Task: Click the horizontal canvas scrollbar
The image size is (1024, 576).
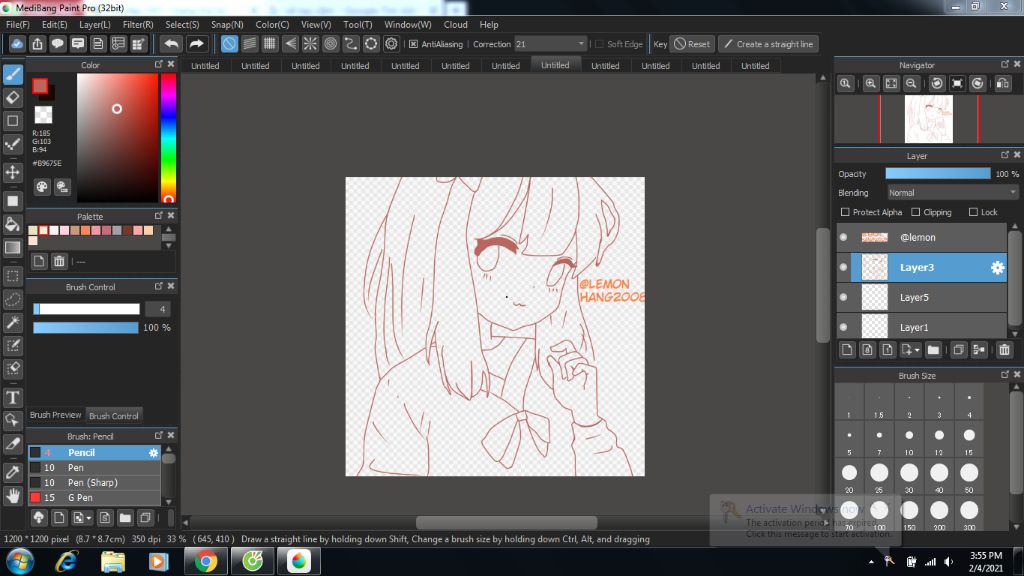Action: [x=506, y=522]
